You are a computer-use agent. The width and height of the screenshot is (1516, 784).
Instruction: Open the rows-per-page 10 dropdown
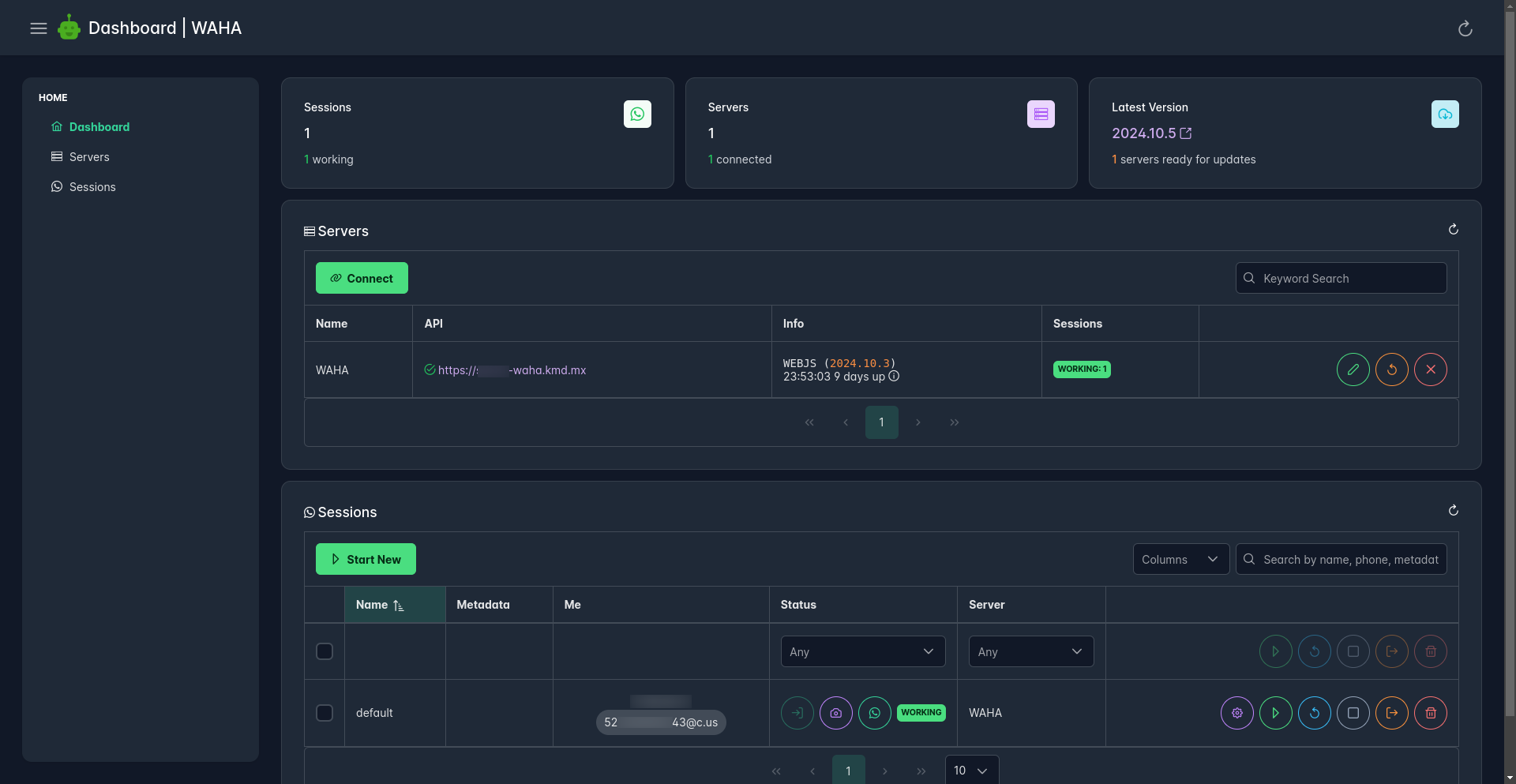[971, 770]
